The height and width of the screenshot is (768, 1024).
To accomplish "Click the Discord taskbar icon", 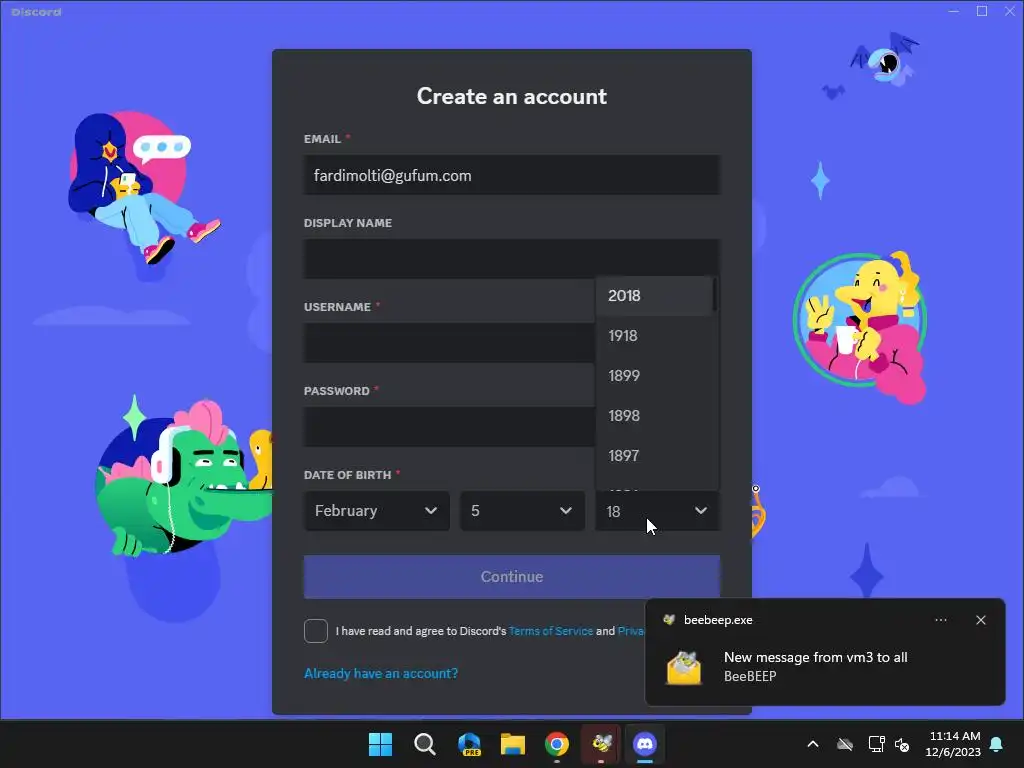I will click(x=645, y=744).
